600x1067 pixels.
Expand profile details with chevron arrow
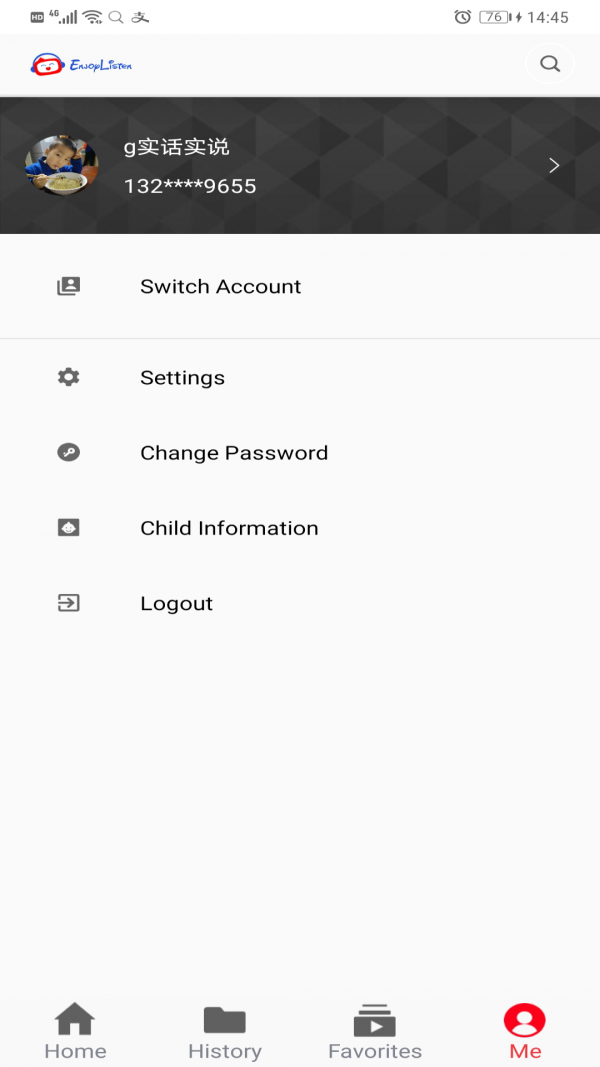[554, 166]
